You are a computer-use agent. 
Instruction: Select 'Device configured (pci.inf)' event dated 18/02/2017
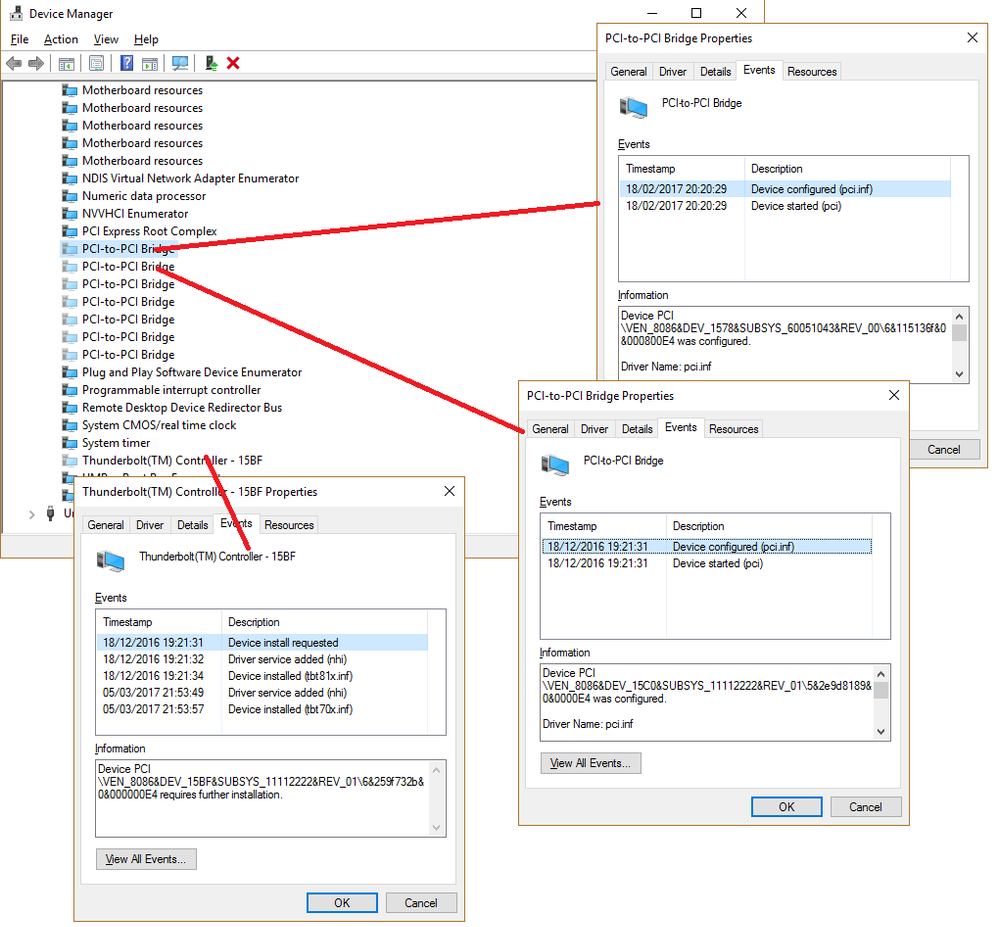pos(785,189)
